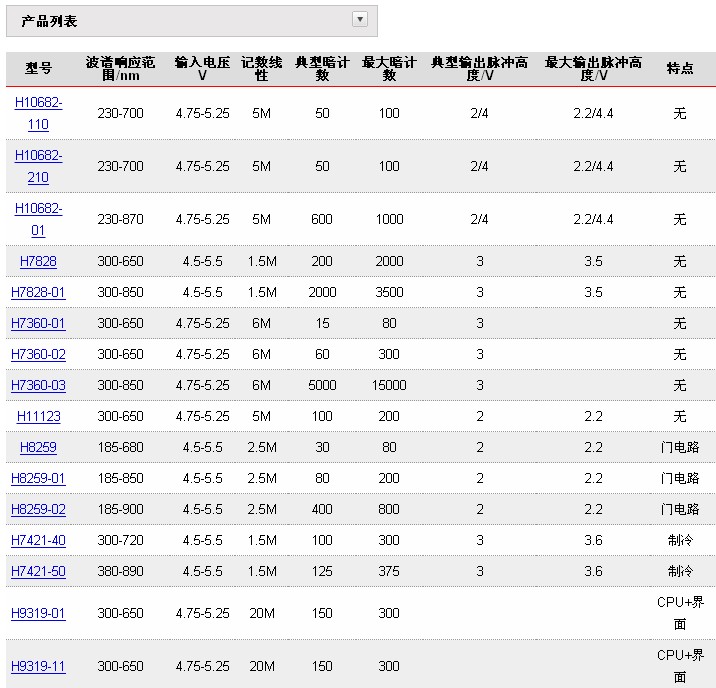716x688 pixels.
Task: Select 185-900 range in H8259-02 row
Action: click(121, 509)
